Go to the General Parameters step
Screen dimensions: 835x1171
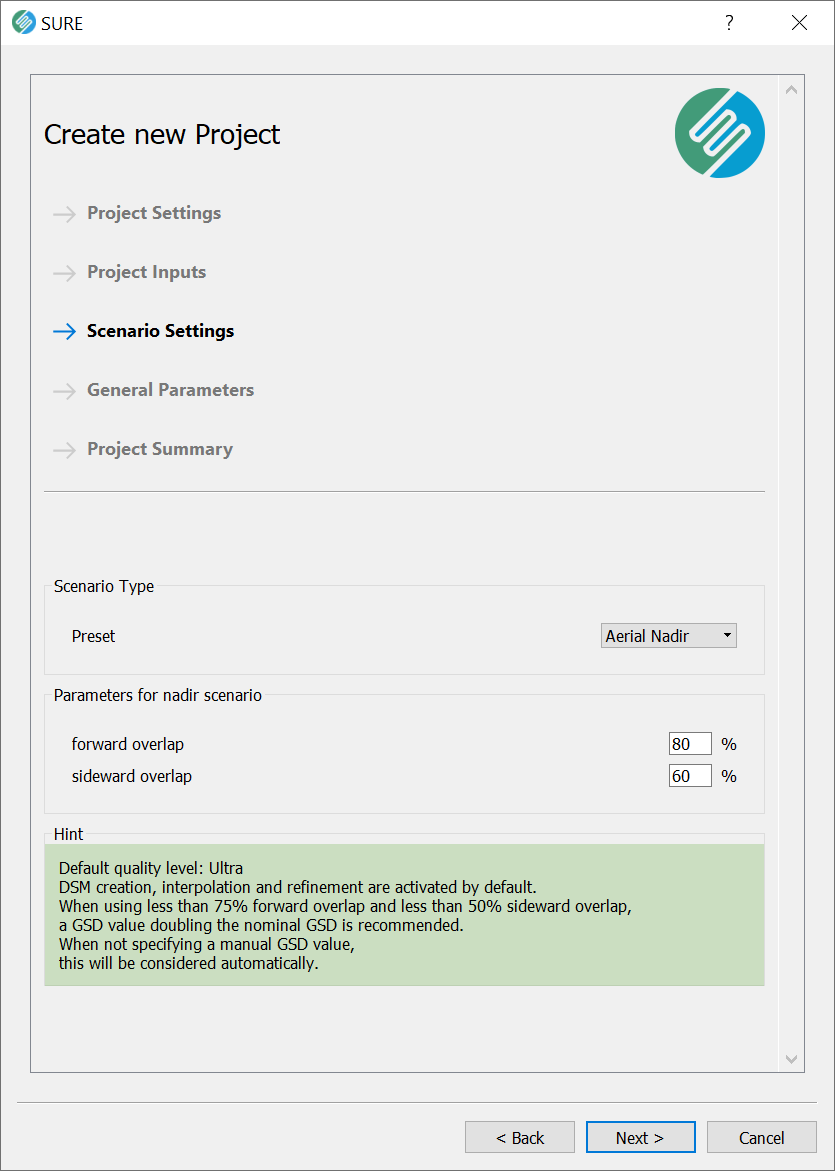(170, 390)
